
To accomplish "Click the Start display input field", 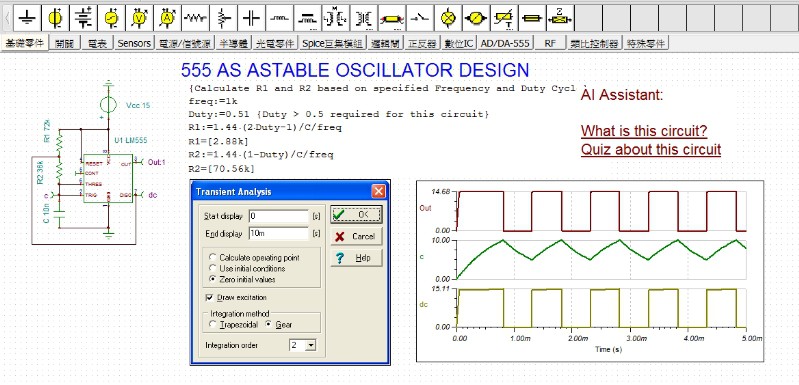I will (279, 216).
